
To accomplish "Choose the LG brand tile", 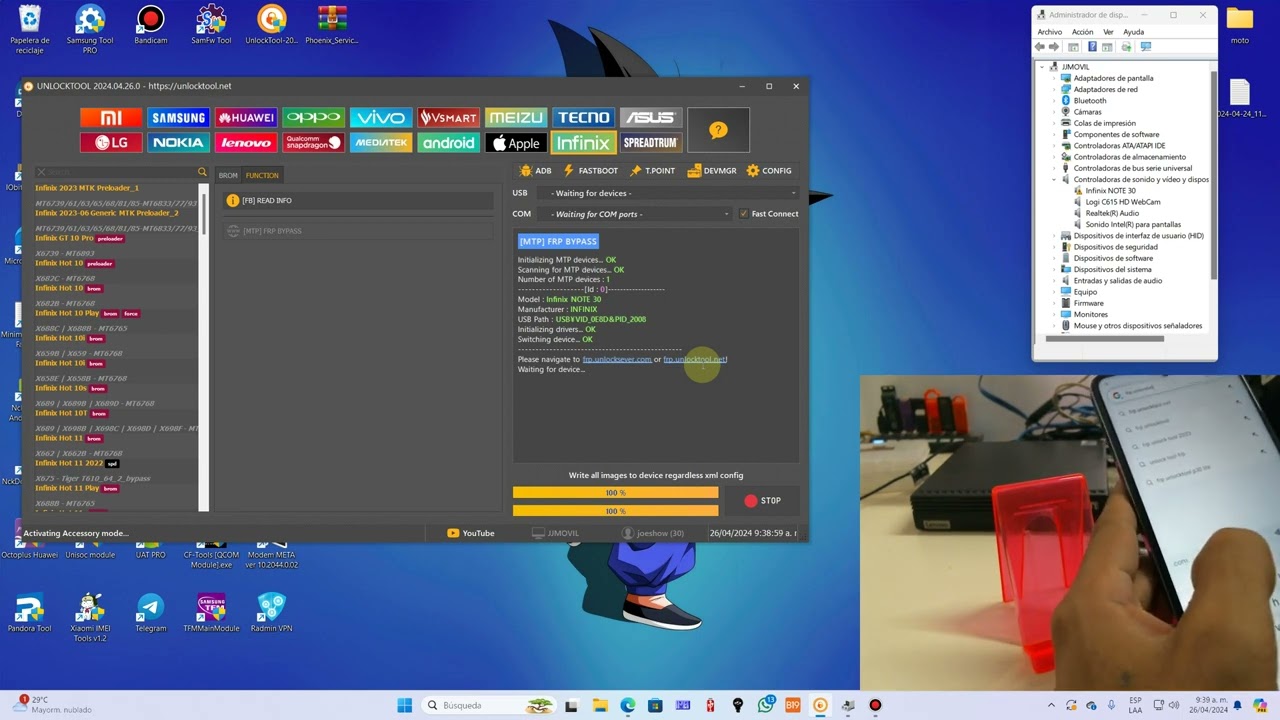I will click(x=111, y=143).
